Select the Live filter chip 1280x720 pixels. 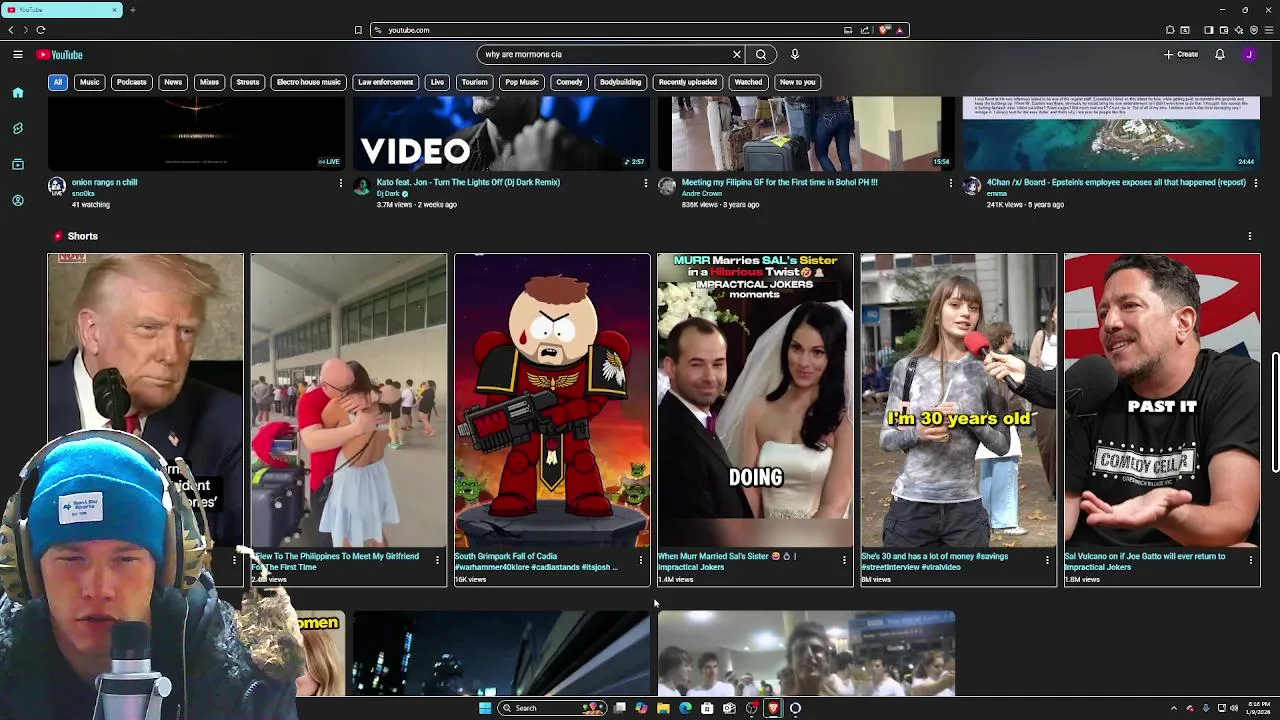[x=437, y=82]
